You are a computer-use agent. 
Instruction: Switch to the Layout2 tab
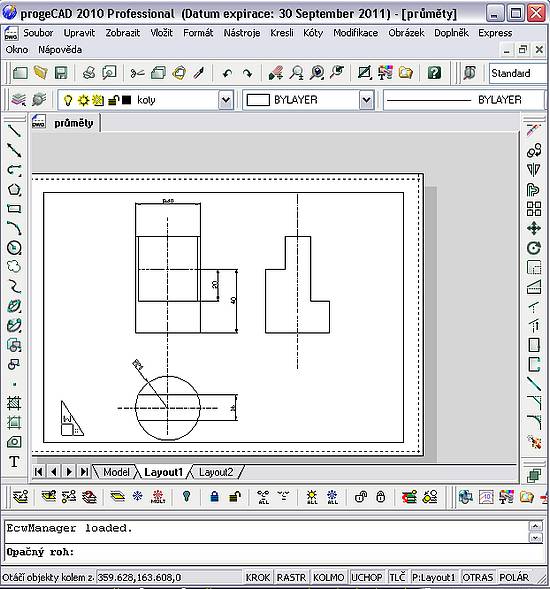coord(216,472)
